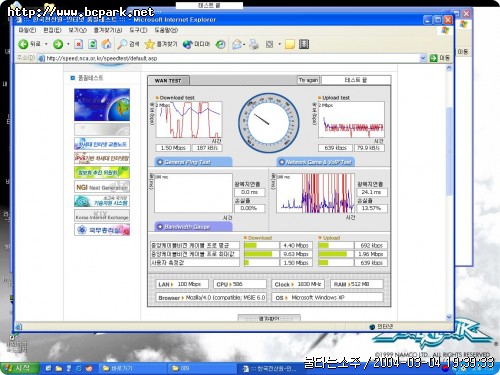Click the Try again button
500x375 pixels.
[308, 80]
